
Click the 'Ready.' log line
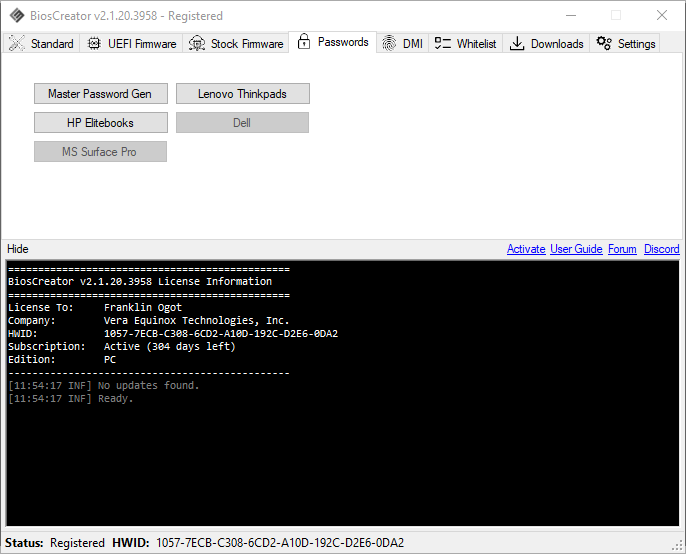point(70,399)
